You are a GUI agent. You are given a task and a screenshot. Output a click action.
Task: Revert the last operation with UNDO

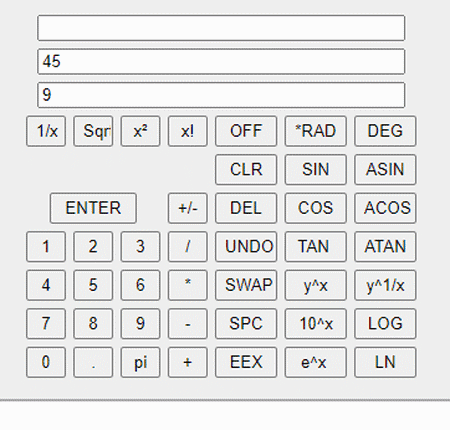pos(246,247)
